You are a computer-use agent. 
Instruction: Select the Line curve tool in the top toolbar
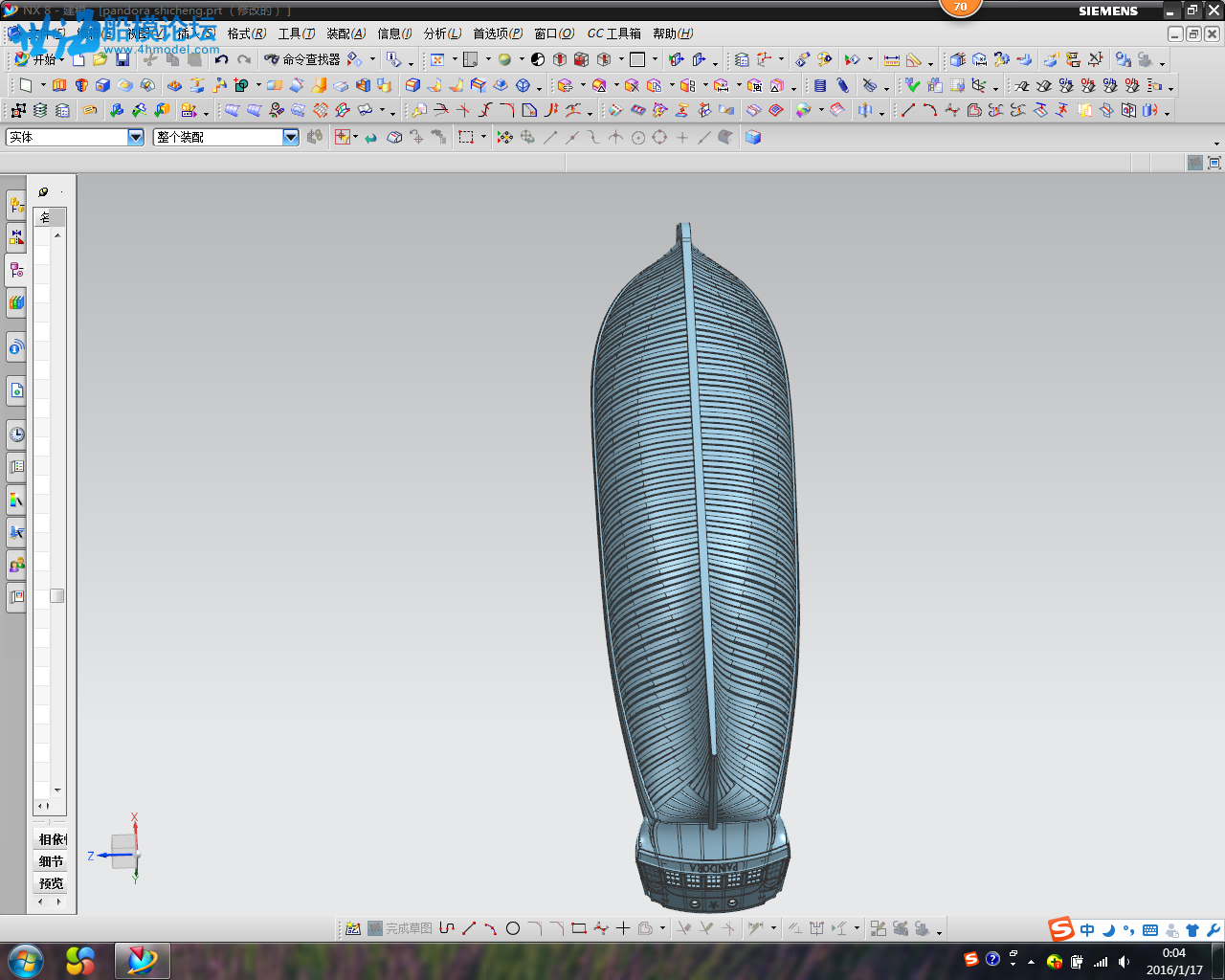point(908,110)
